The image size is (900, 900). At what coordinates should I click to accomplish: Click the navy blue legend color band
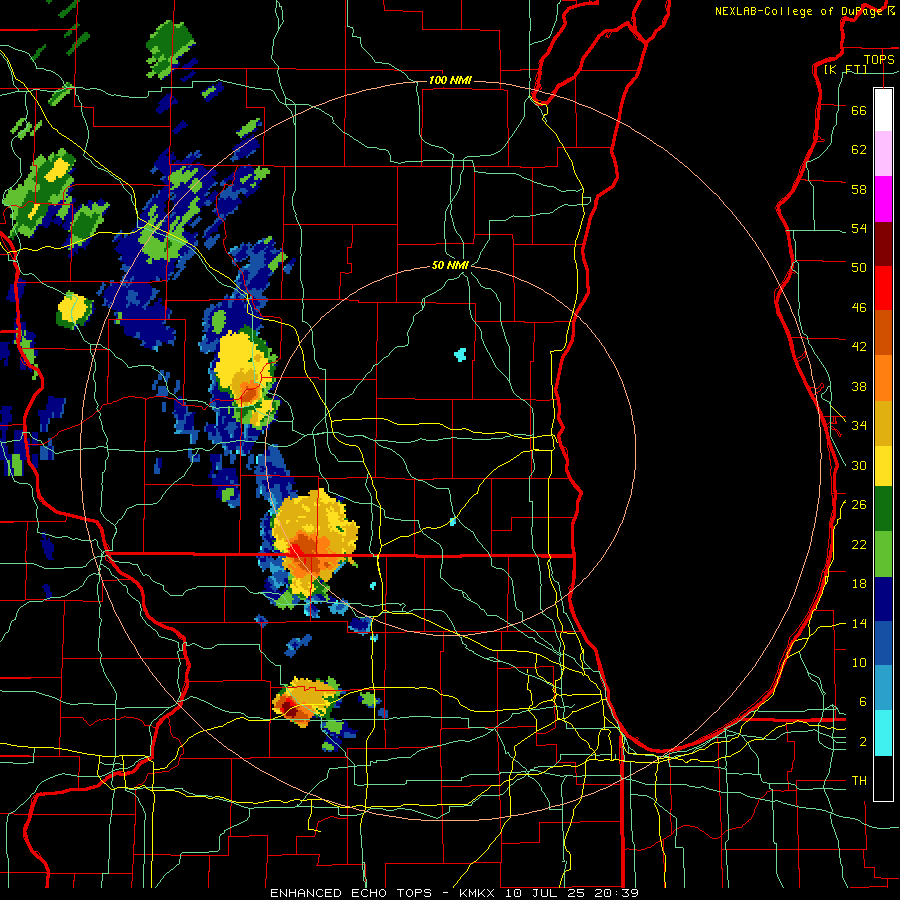click(x=883, y=599)
